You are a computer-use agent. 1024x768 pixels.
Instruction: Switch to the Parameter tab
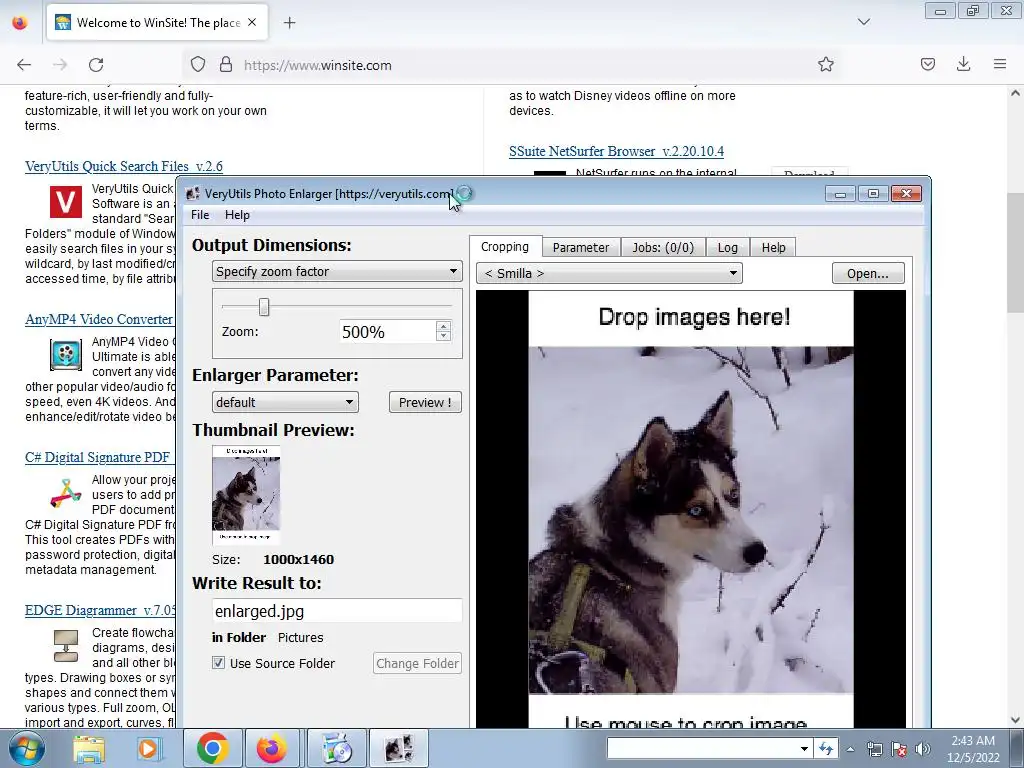click(581, 248)
